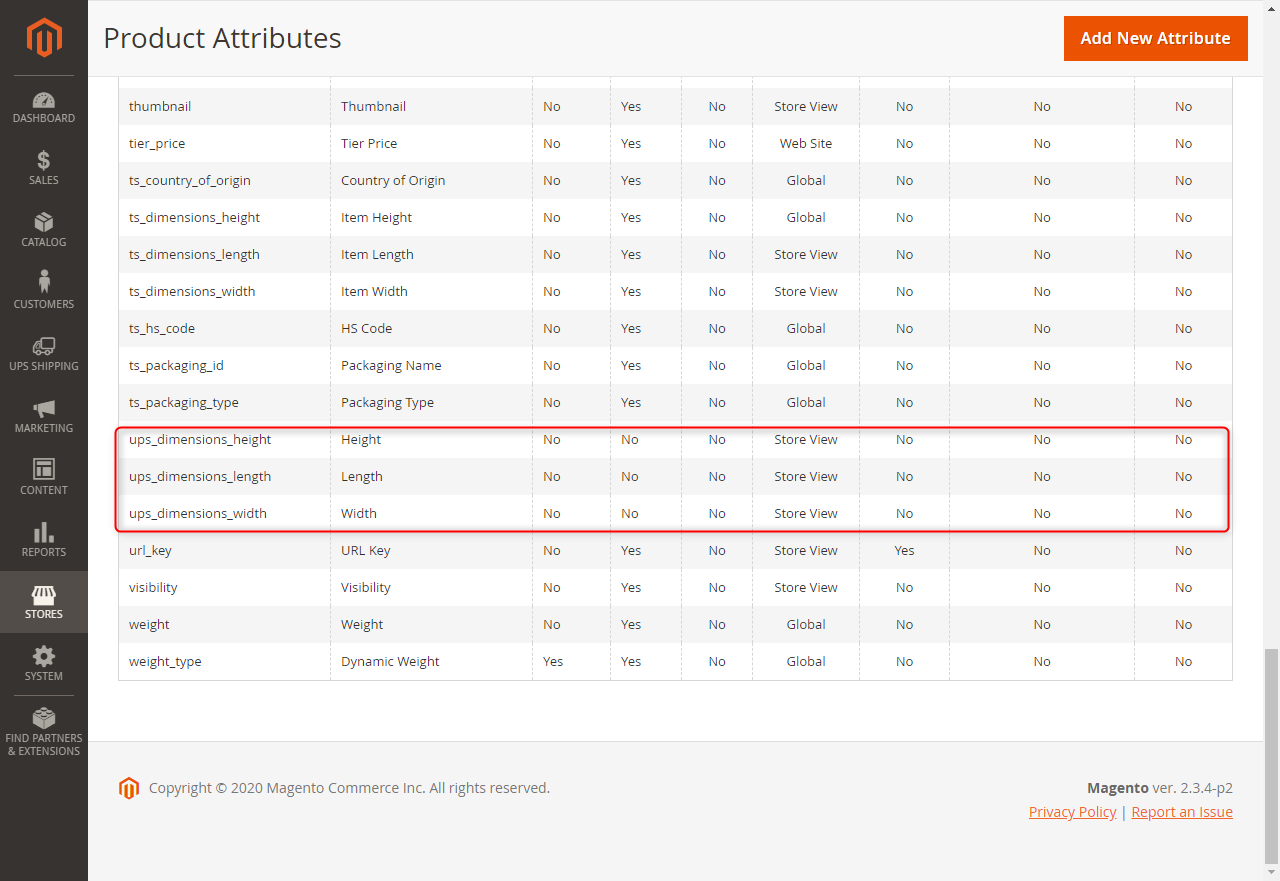
Task: Click the Yes searchable value in url_key row
Action: pos(905,550)
